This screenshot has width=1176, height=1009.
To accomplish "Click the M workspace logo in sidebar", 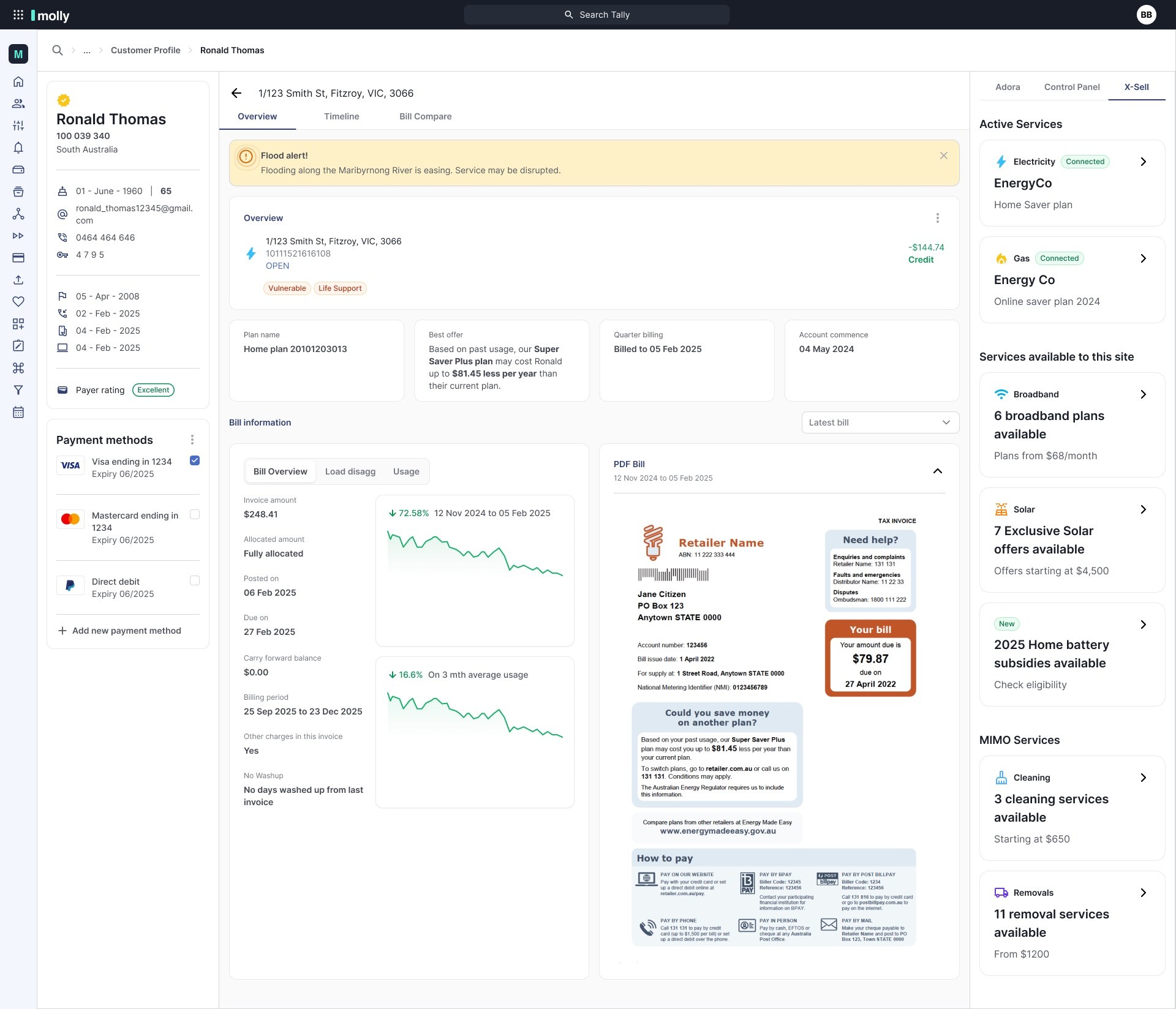I will coord(18,54).
